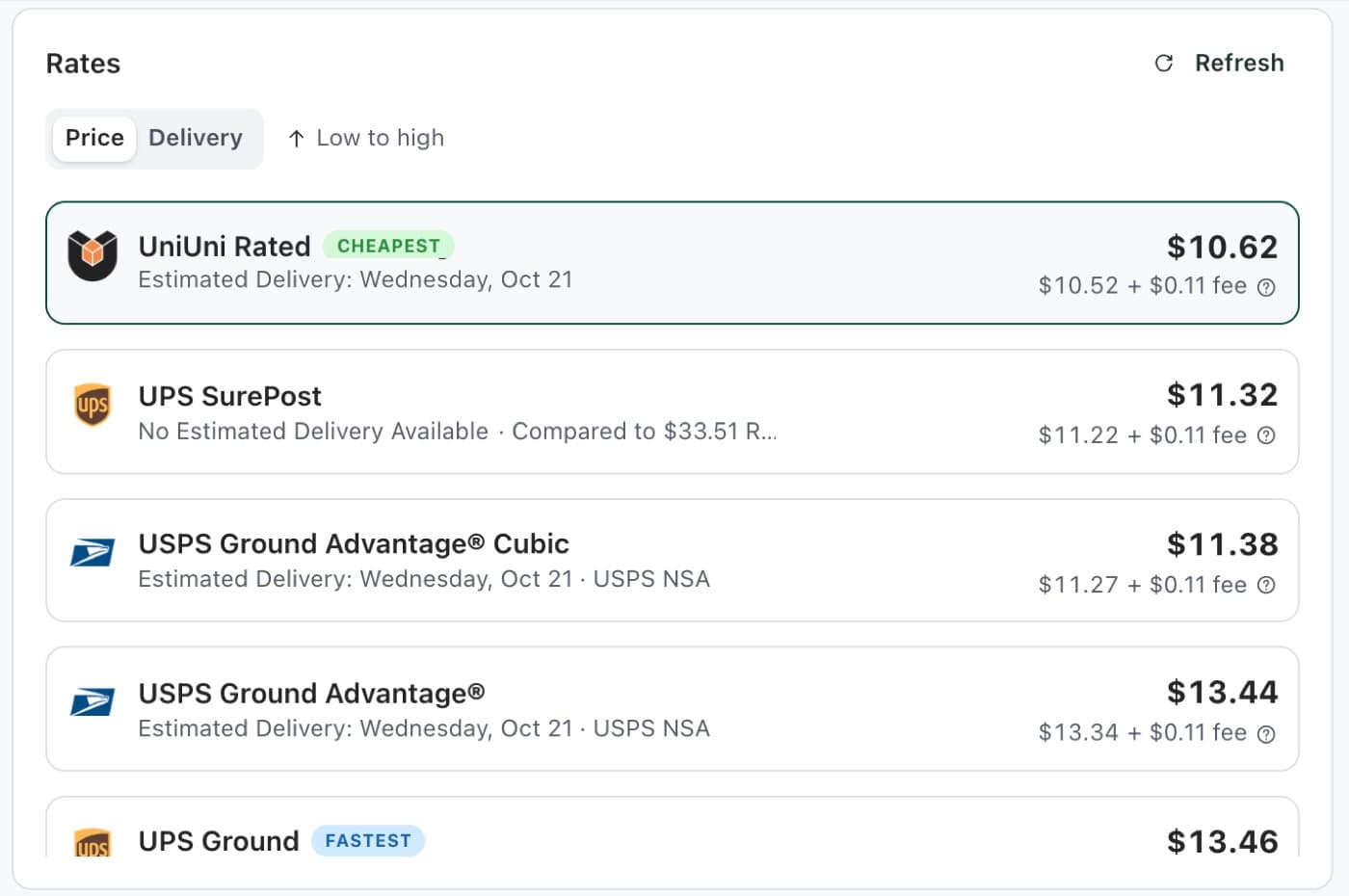Viewport: 1349px width, 896px height.
Task: Open fee help icon beside $11.27 rate
Action: coord(1267,585)
